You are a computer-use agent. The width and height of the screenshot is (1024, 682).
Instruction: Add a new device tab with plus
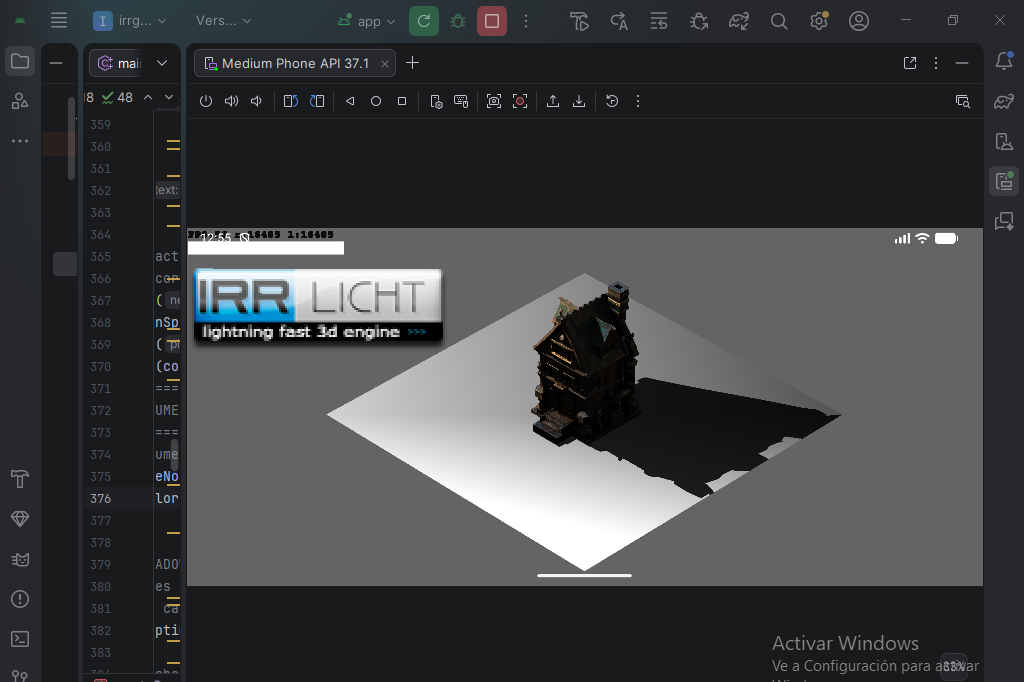[412, 63]
